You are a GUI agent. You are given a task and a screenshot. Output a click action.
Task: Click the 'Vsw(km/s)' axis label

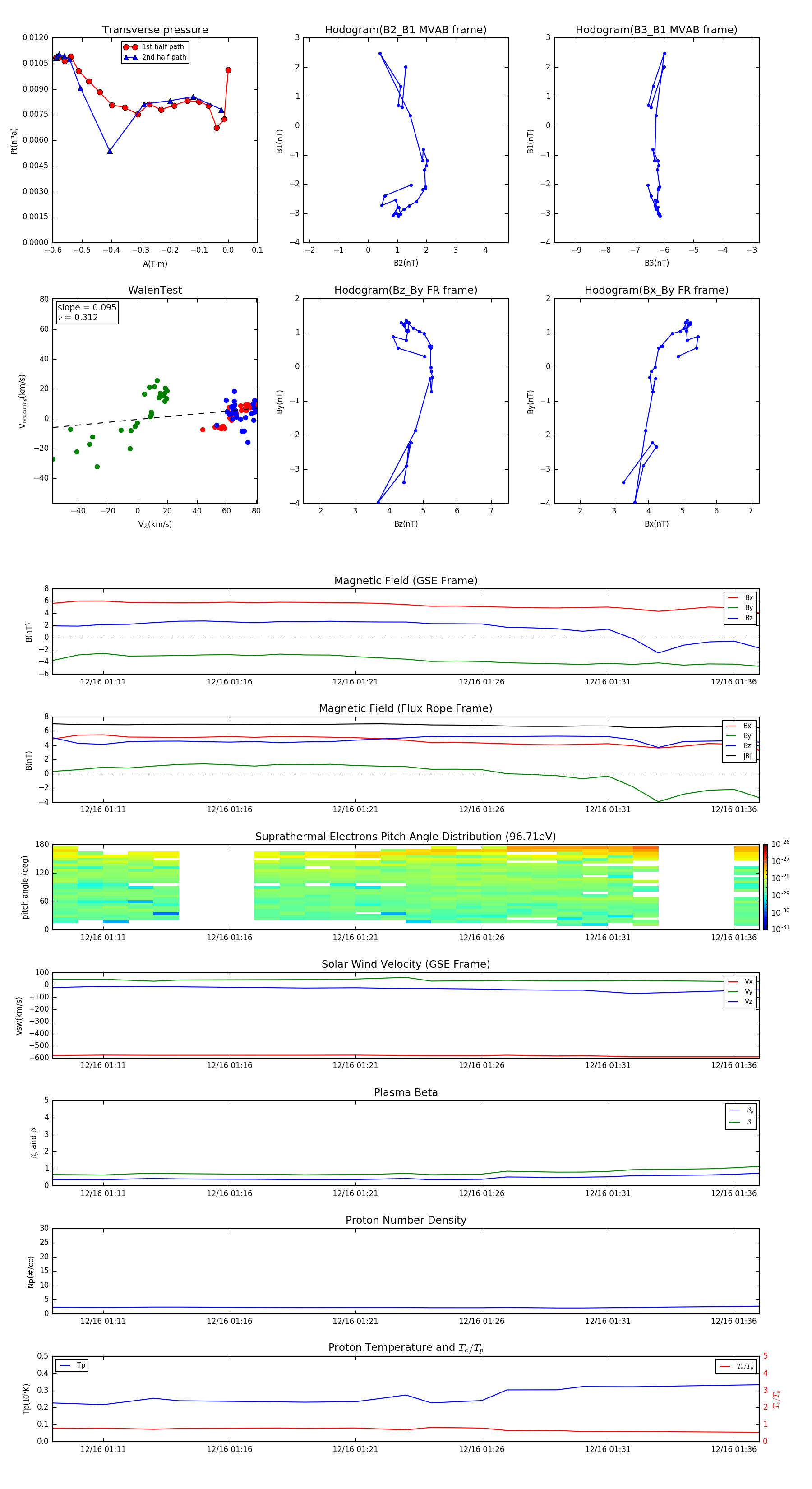[x=19, y=1016]
